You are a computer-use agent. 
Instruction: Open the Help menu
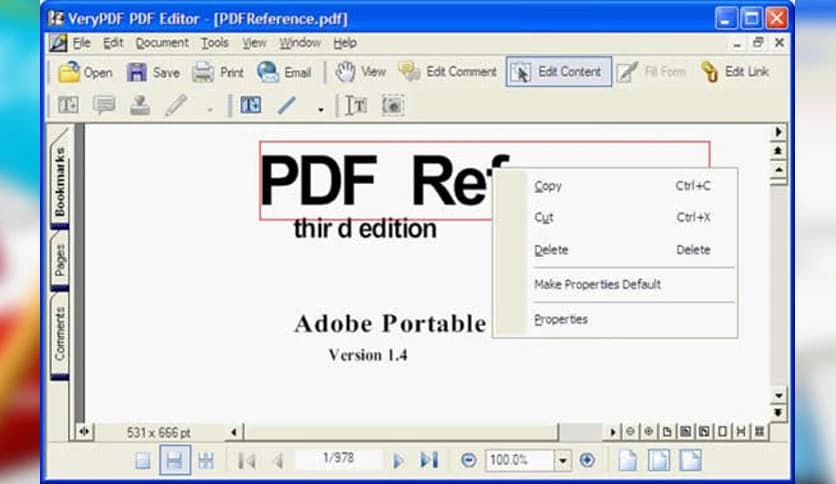(x=345, y=43)
